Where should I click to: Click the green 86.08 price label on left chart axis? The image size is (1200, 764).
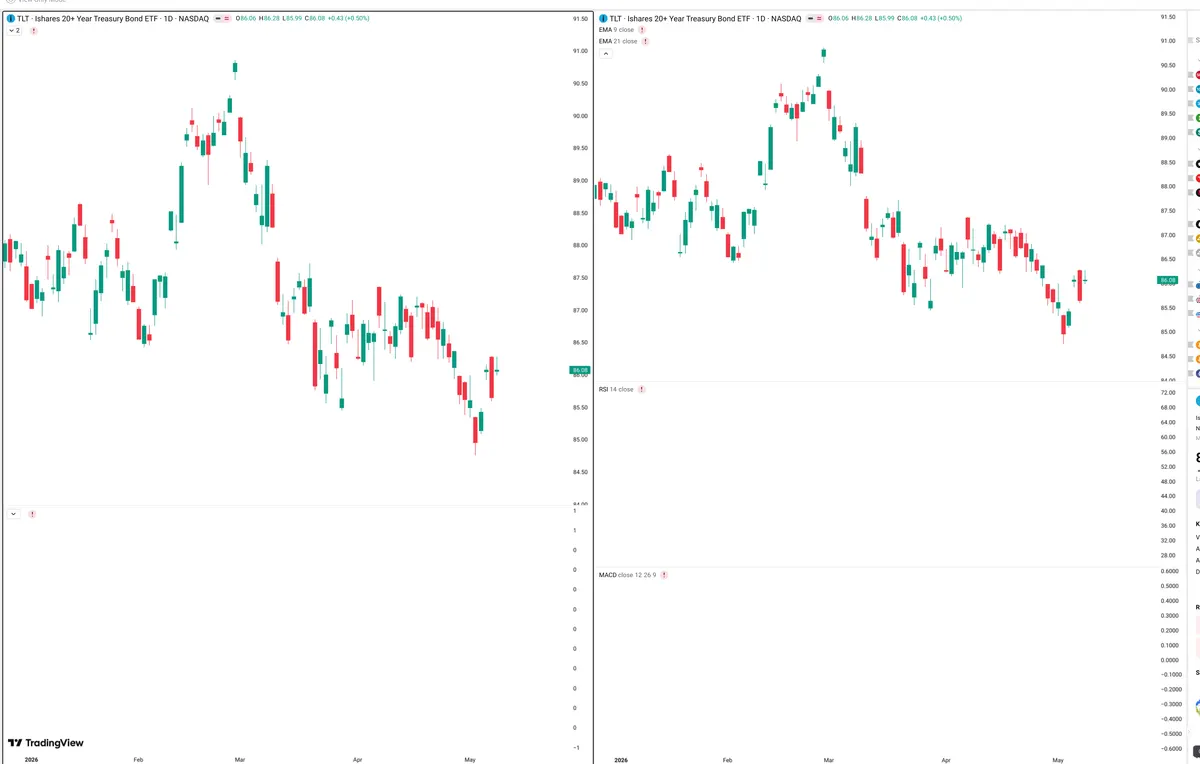[580, 371]
